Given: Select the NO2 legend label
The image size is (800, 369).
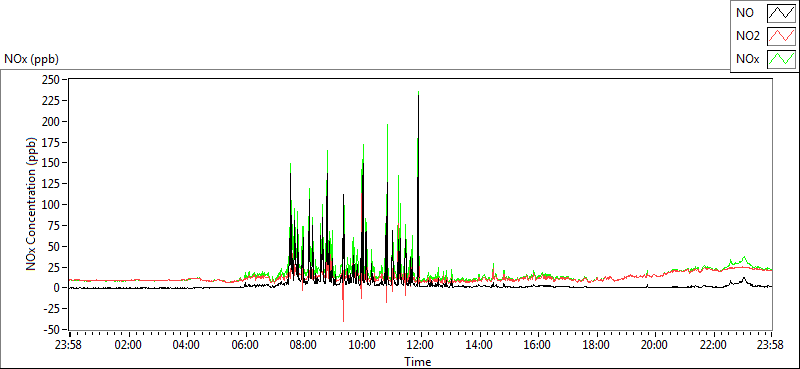Looking at the screenshot, I should (x=748, y=36).
